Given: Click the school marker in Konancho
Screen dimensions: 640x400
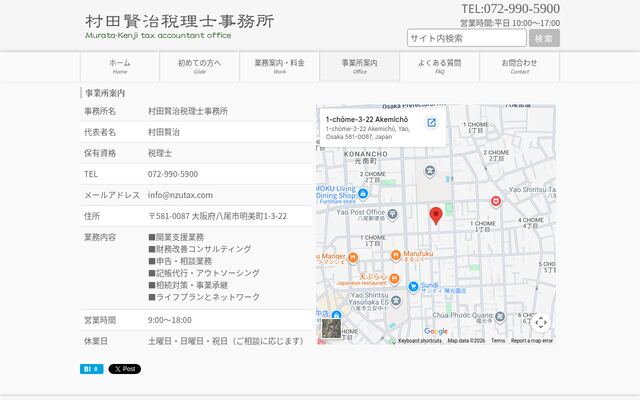Looking at the screenshot, I should (429, 171).
